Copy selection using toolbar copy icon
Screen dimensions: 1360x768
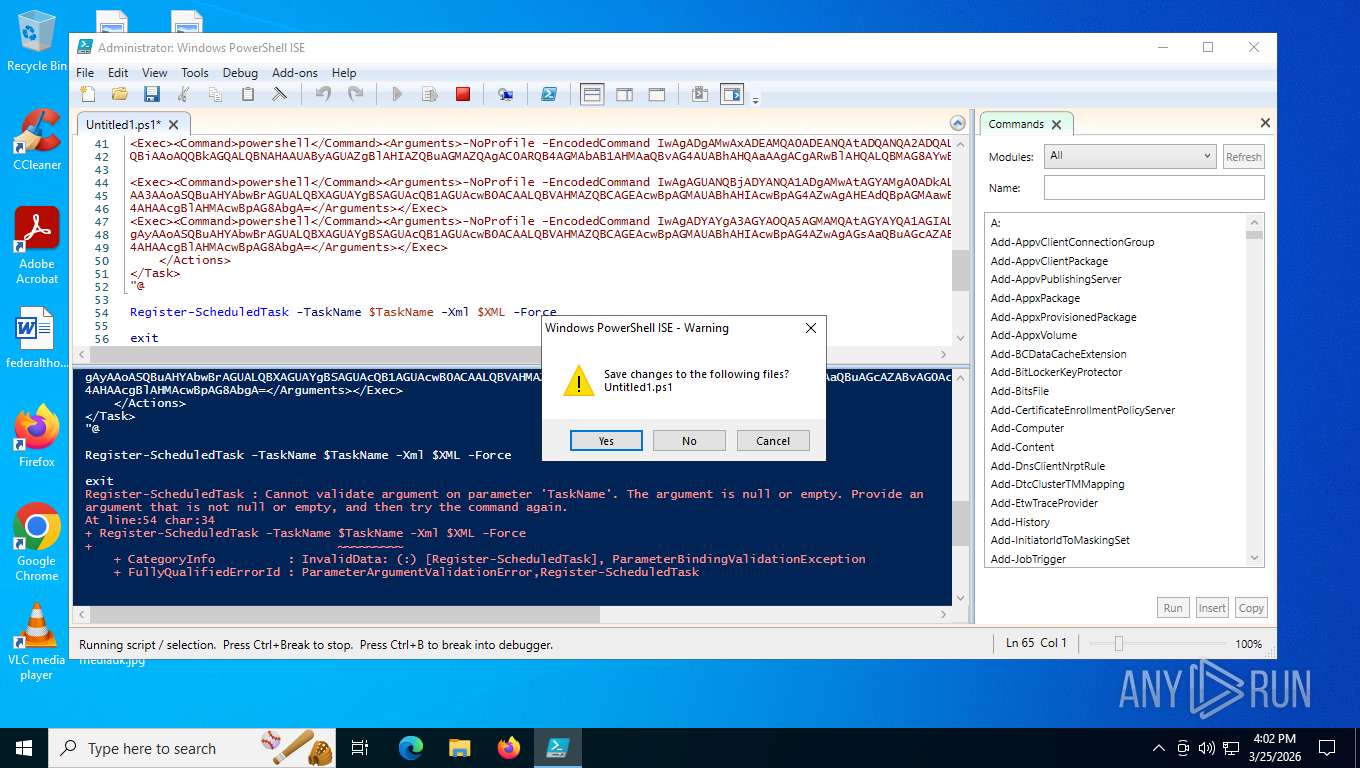(215, 94)
